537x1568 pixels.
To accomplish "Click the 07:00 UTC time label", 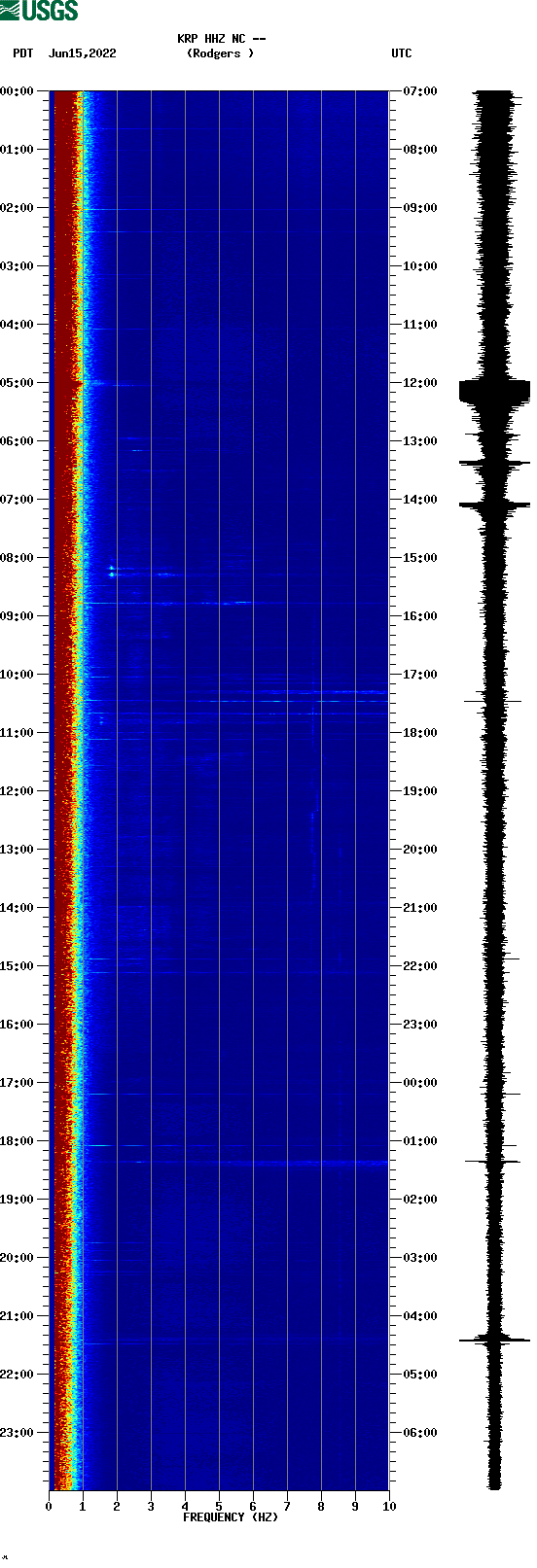I will (x=420, y=91).
